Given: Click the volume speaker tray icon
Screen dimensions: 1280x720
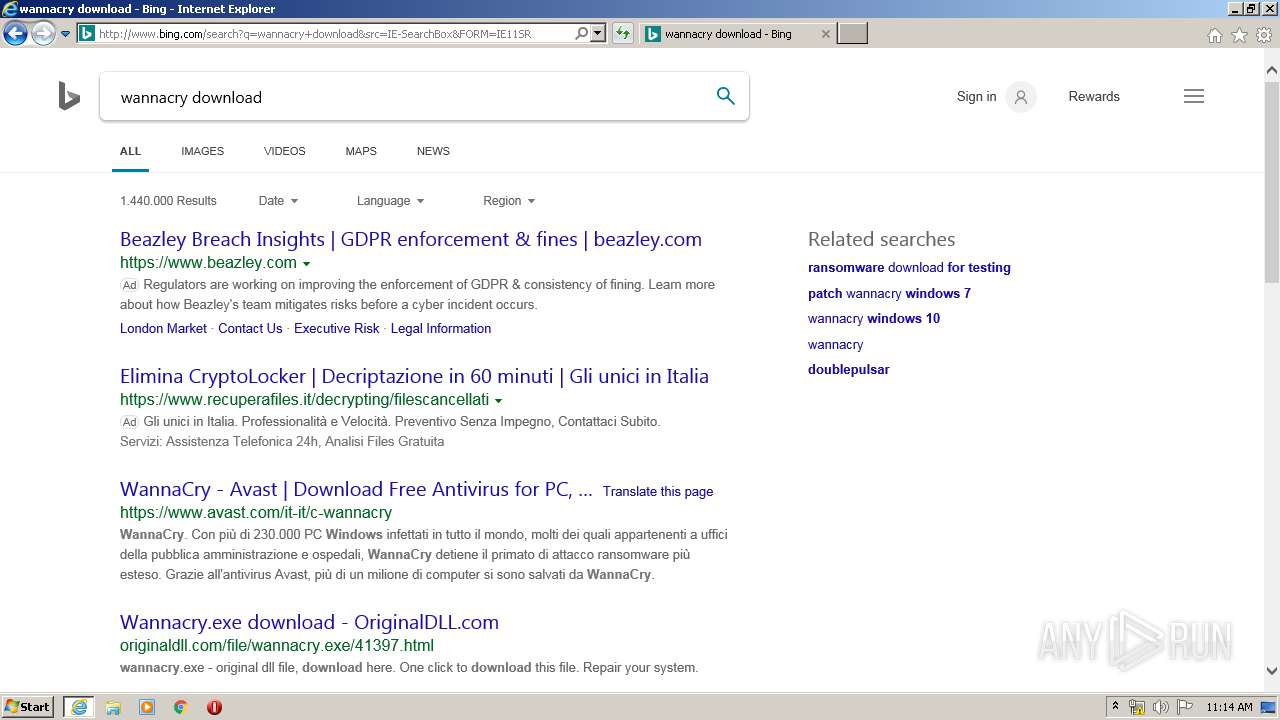Looking at the screenshot, I should click(1160, 707).
